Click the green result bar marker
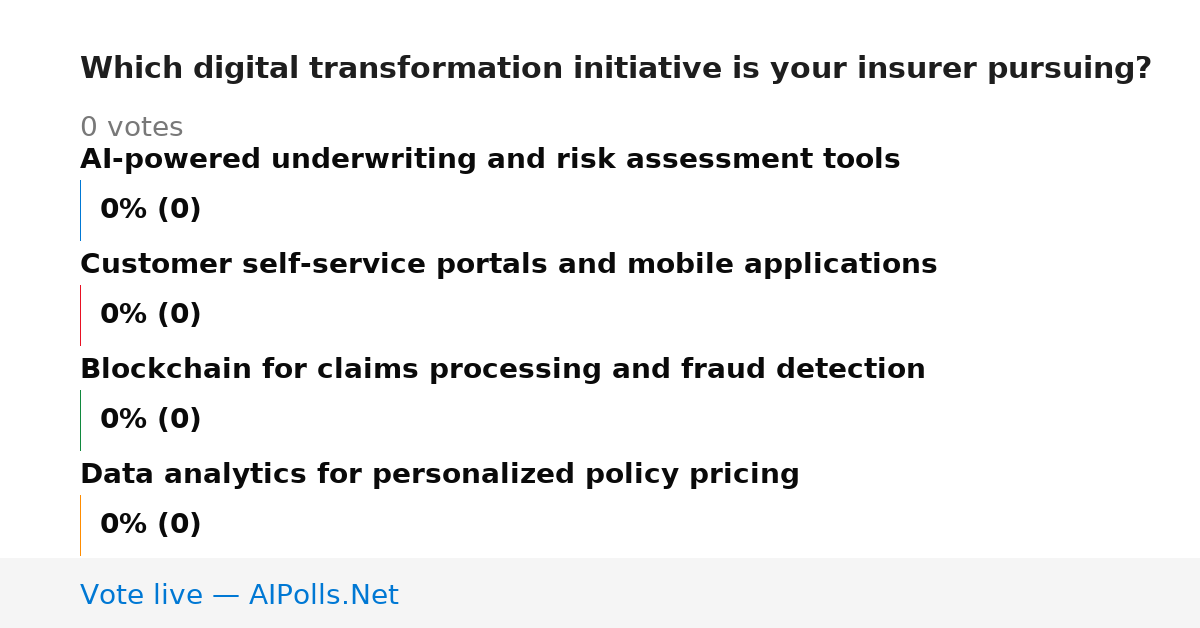1200x628 pixels. pos(80,420)
